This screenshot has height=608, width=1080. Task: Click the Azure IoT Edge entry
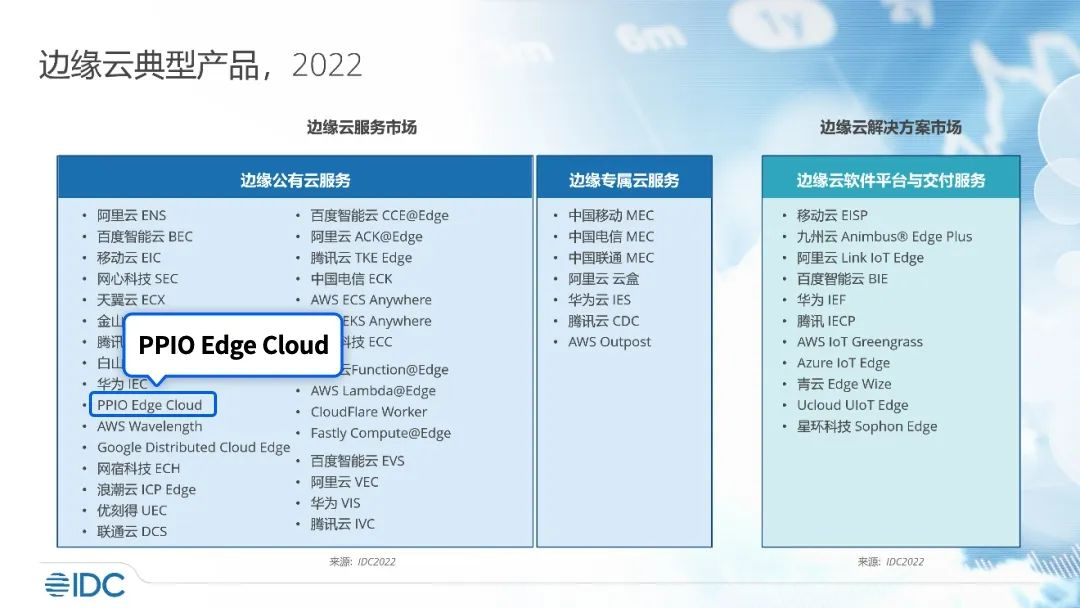843,364
